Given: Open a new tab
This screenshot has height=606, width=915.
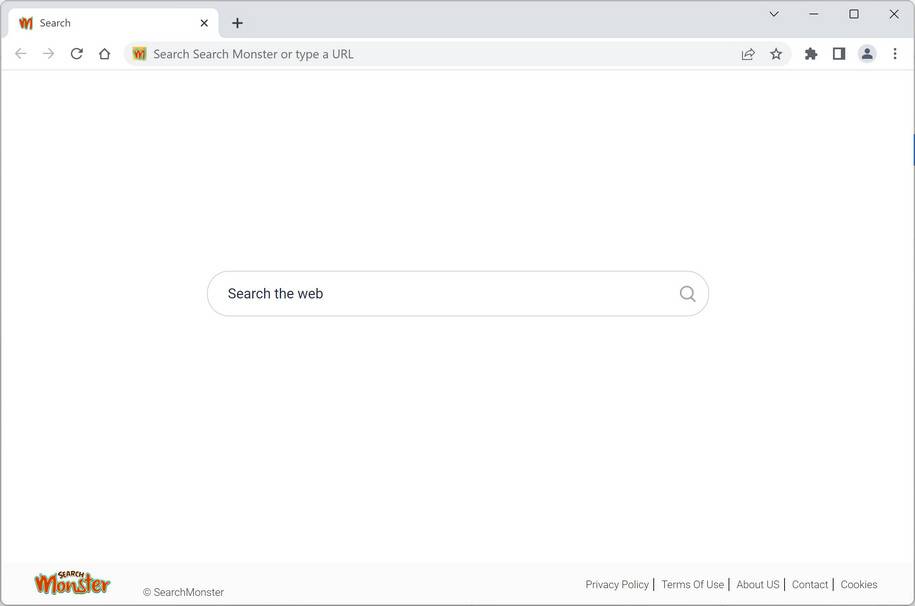Looking at the screenshot, I should coord(237,23).
